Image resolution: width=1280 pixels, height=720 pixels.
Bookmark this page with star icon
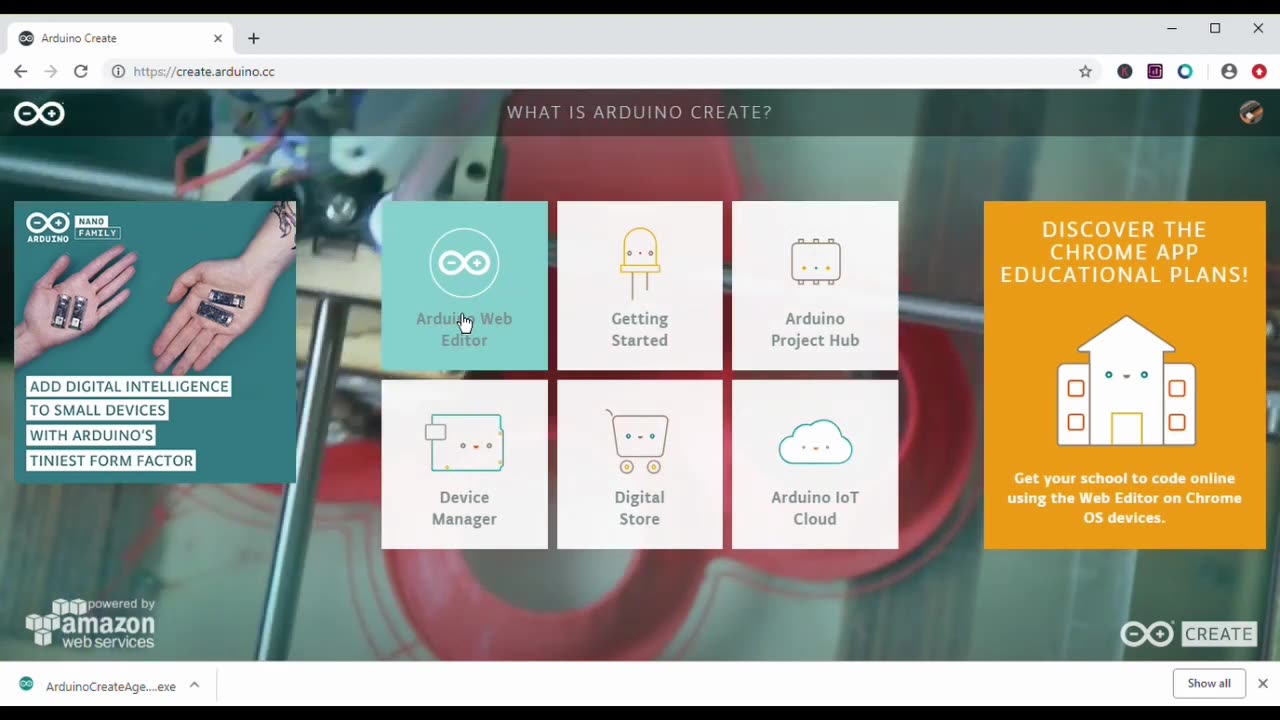pos(1085,71)
